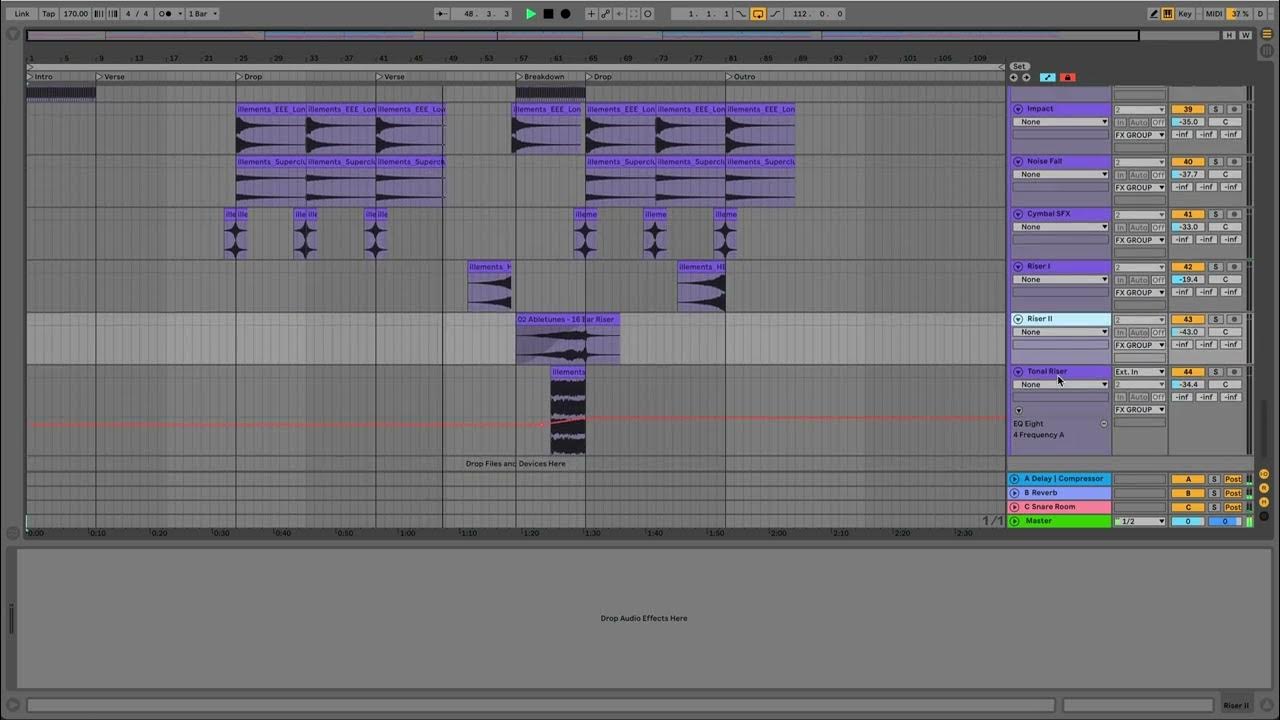Start playback with the green Play button
The image size is (1280, 720).
pyautogui.click(x=531, y=14)
